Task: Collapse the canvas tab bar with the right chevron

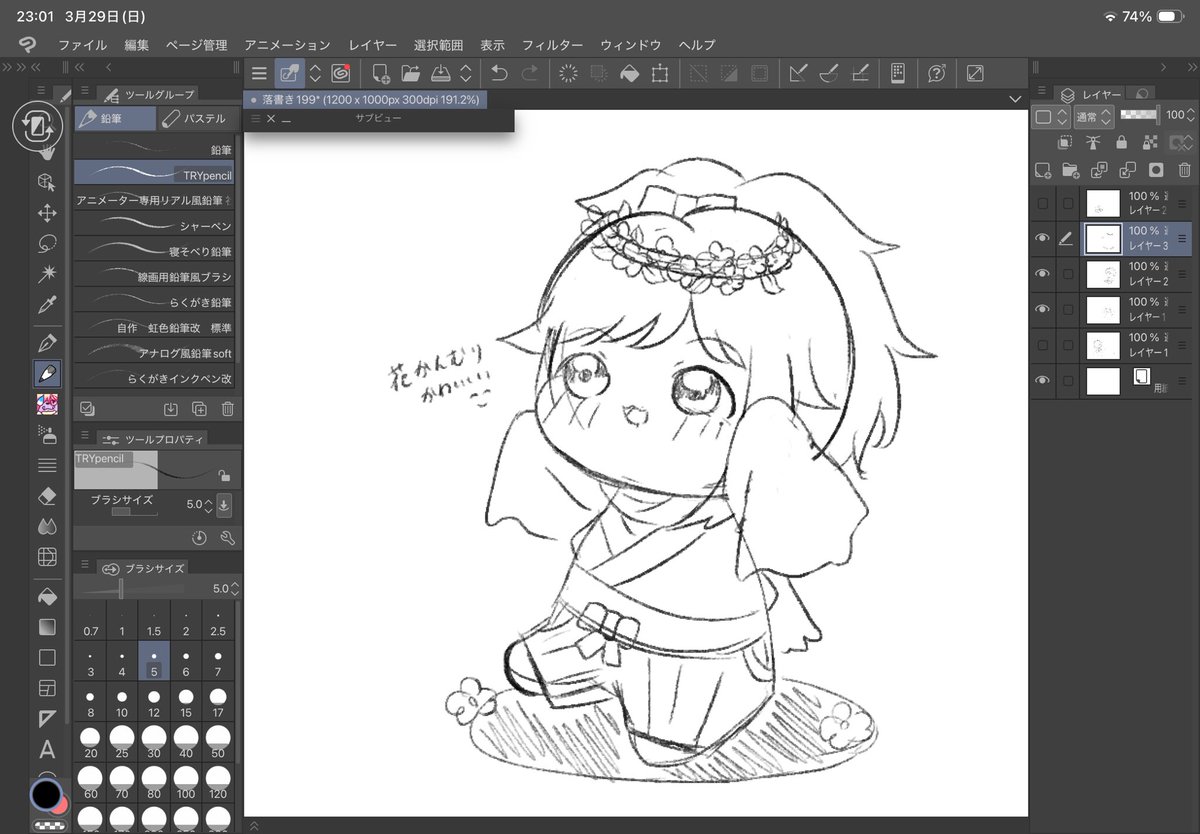Action: click(x=1015, y=99)
